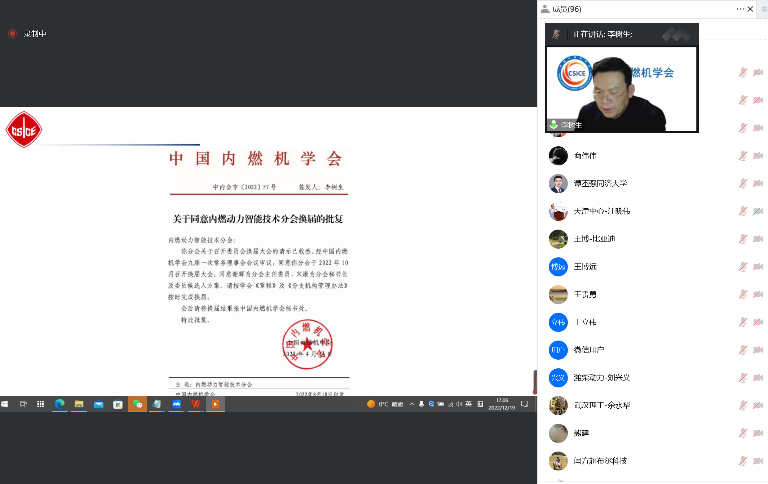Toggle microphone for 潍柴动力 participant
Image resolution: width=768 pixels, height=484 pixels.
pos(742,377)
